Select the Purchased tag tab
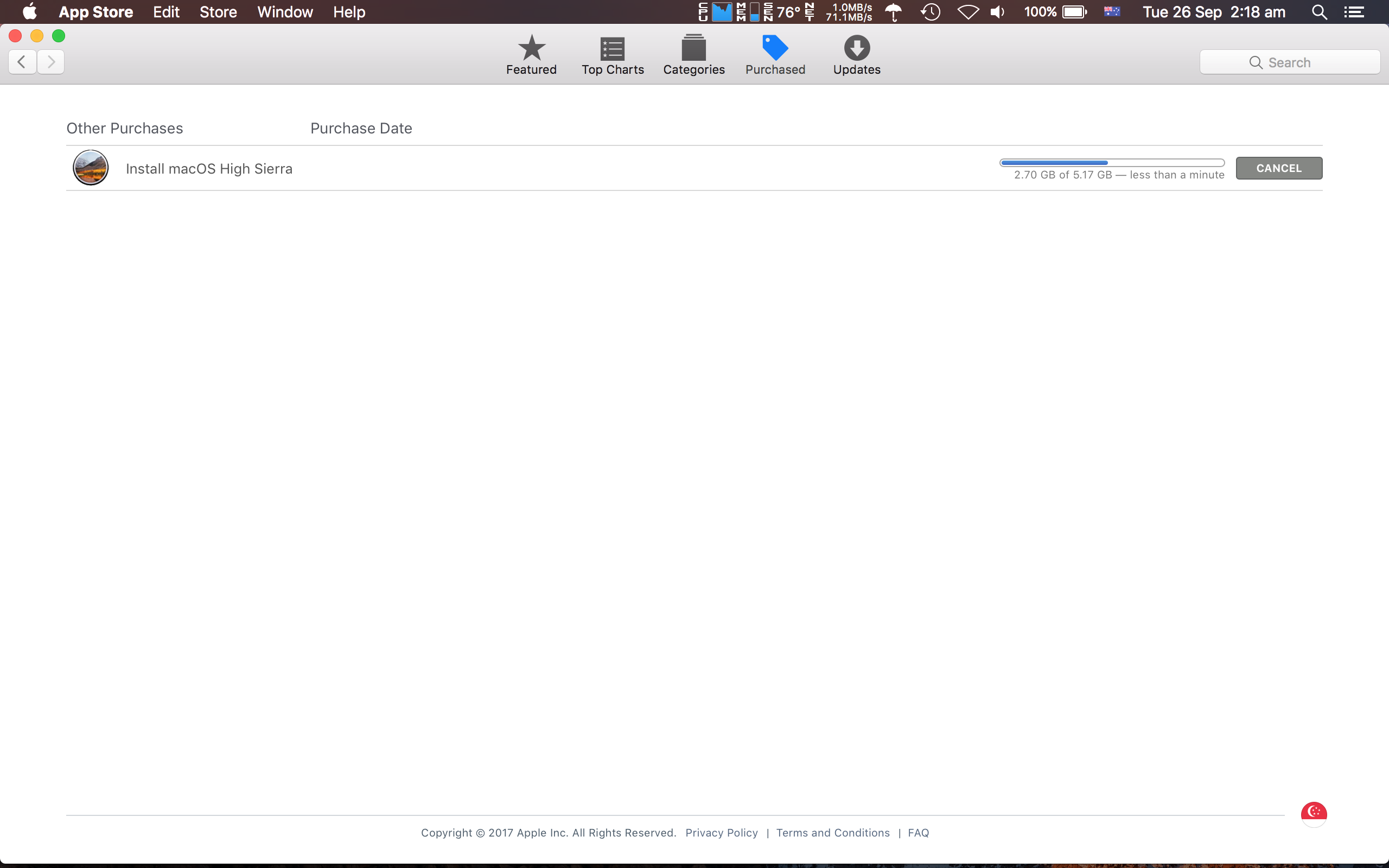 775,48
